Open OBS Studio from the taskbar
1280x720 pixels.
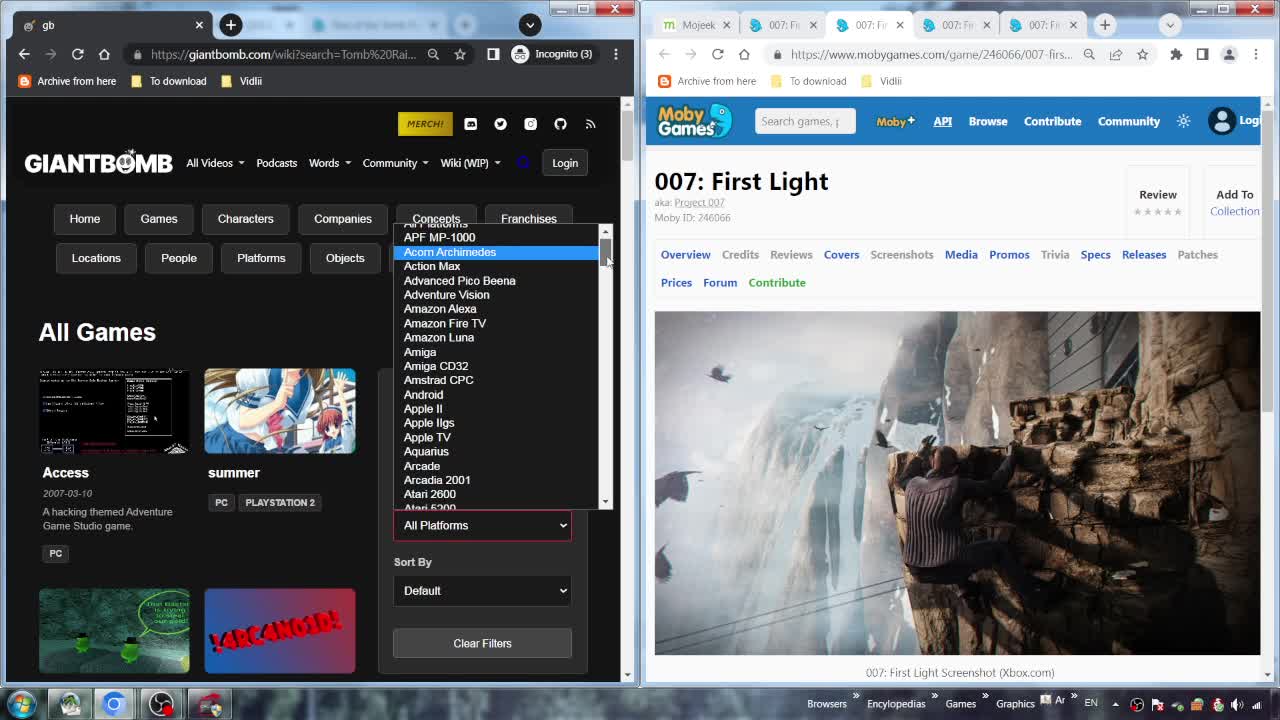coord(161,704)
